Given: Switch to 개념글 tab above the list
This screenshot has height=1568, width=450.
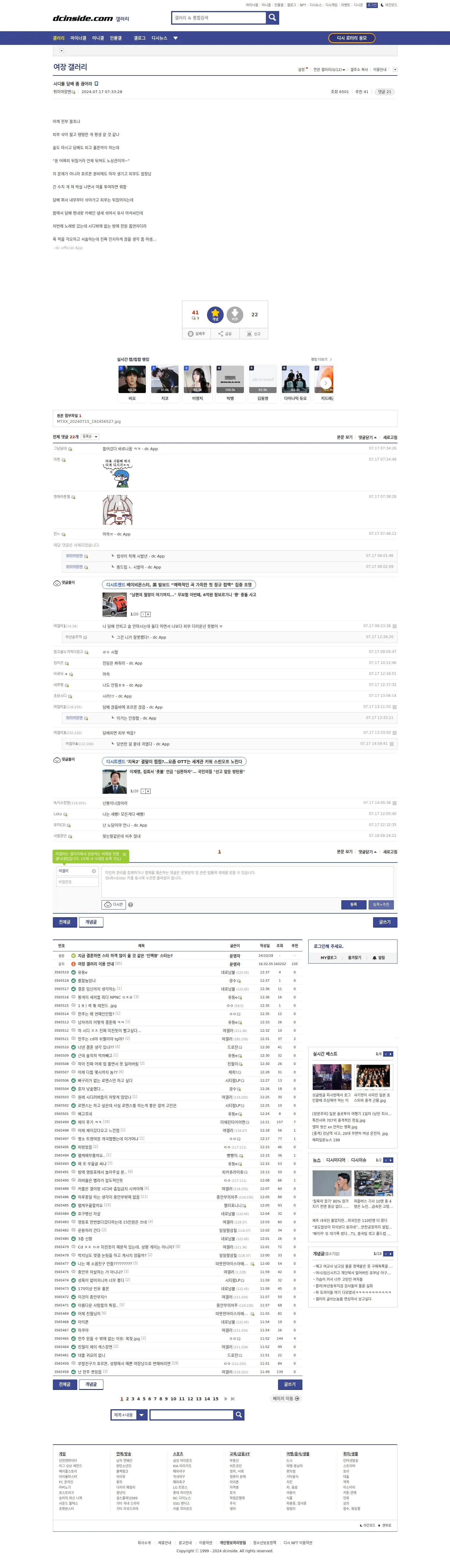Looking at the screenshot, I should click(91, 922).
